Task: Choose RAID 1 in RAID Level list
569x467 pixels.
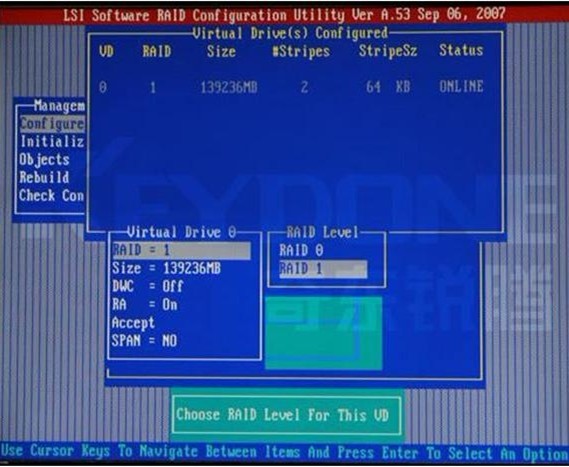Action: point(323,269)
